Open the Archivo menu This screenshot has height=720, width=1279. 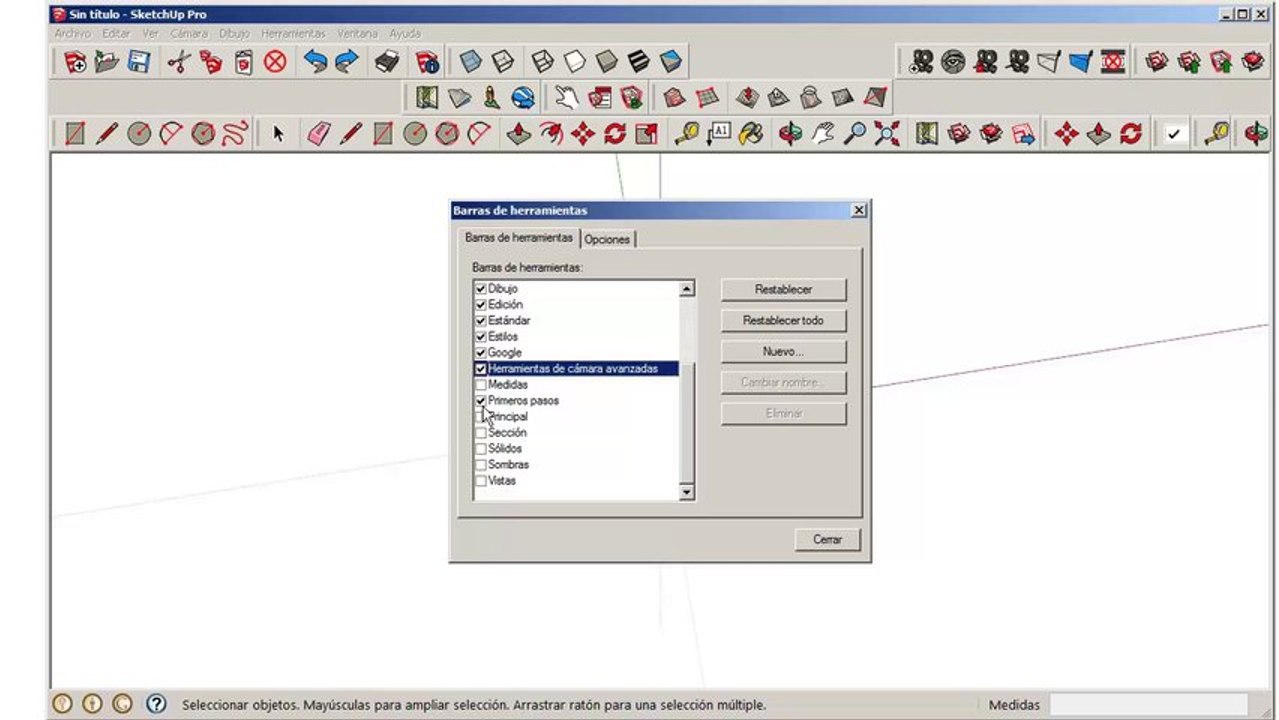pyautogui.click(x=73, y=33)
